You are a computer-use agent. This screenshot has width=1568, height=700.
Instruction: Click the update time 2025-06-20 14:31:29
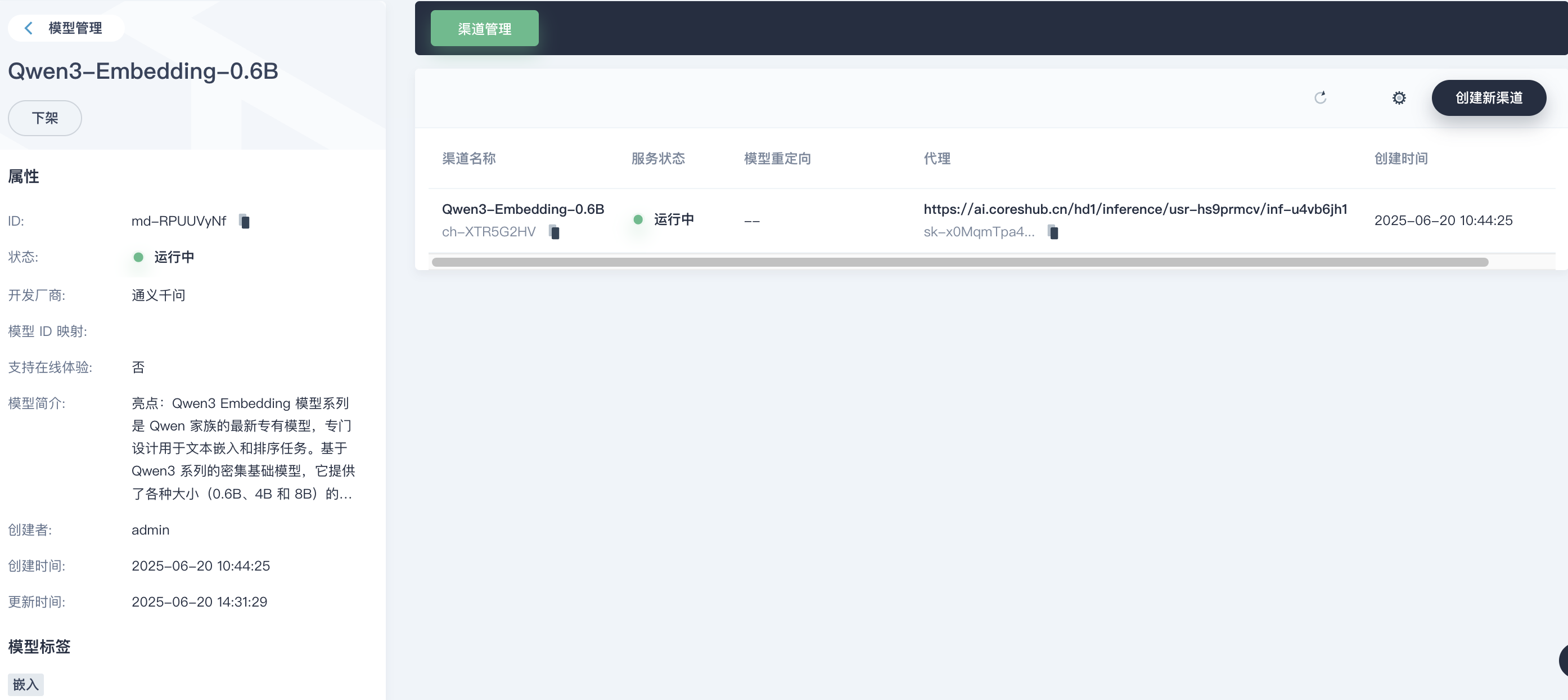(x=199, y=602)
